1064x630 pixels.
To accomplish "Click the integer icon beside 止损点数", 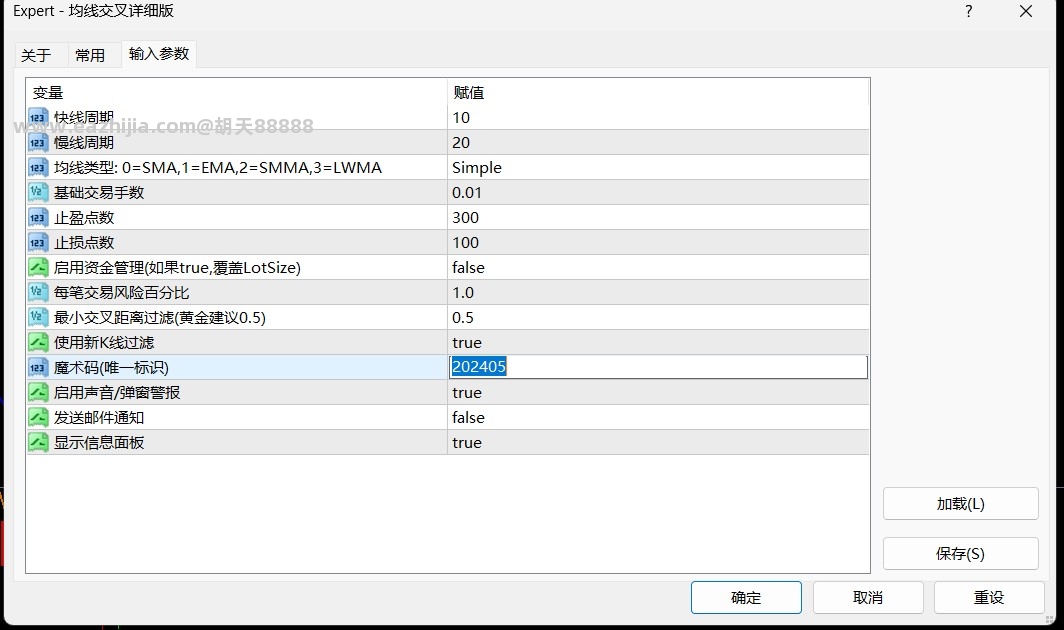I will coord(38,243).
